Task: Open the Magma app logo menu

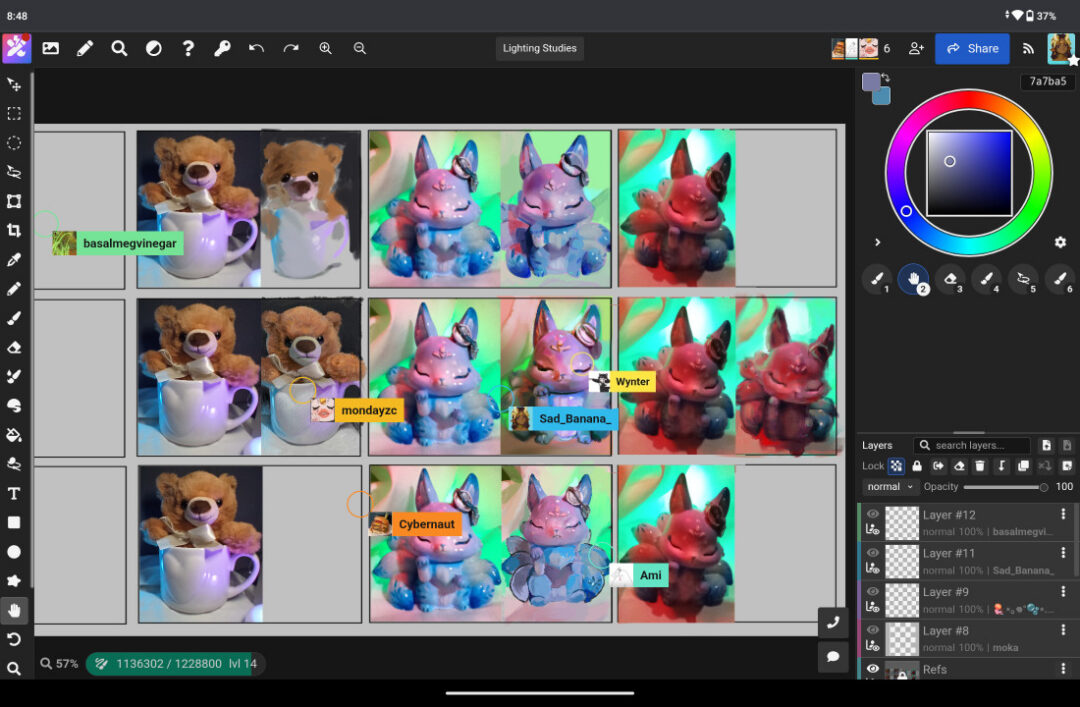Action: [x=17, y=48]
